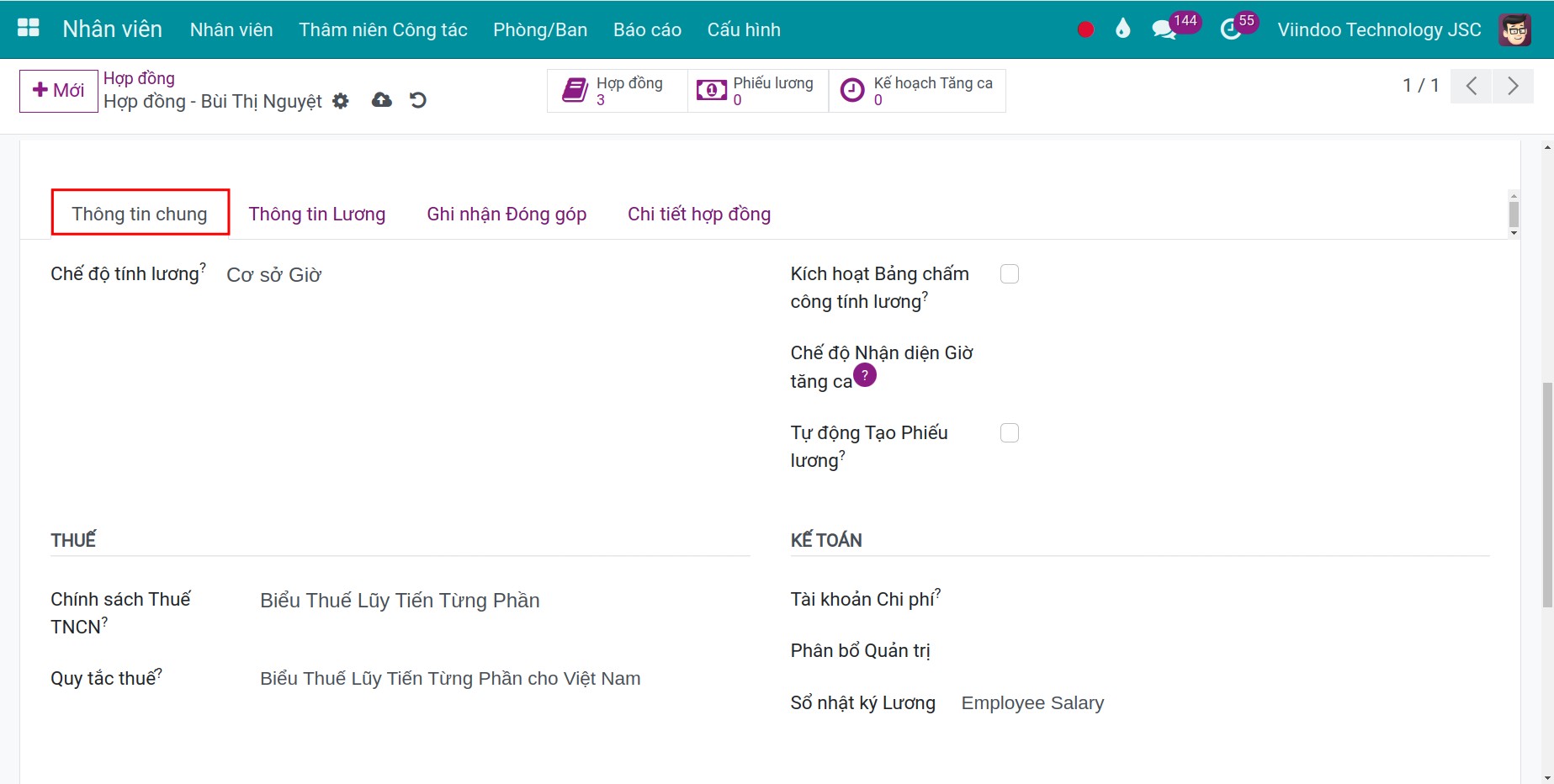Open Thâm niên Công tác menu
1554x784 pixels.
click(383, 29)
